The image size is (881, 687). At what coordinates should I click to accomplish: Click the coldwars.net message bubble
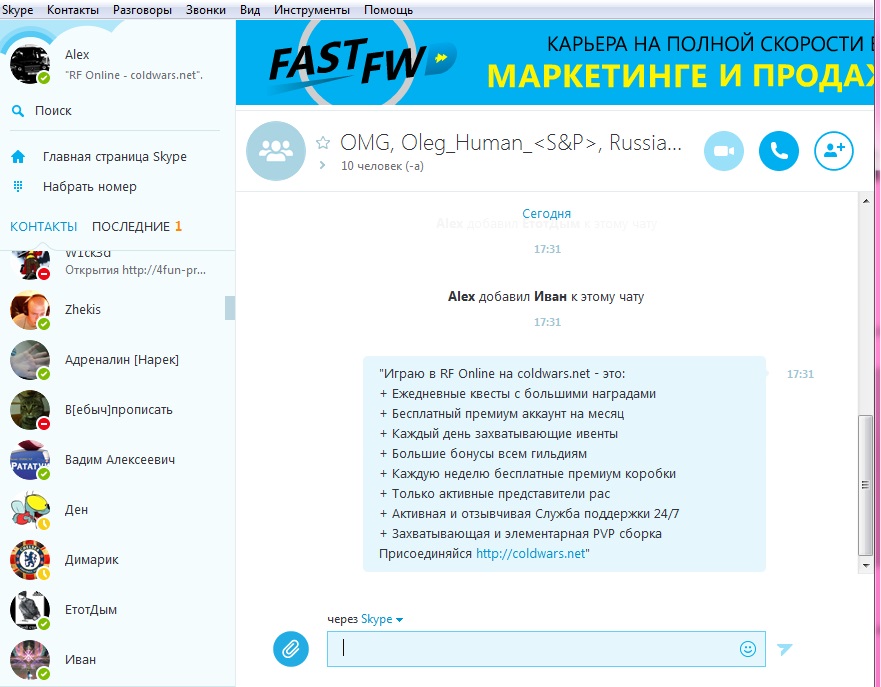(x=564, y=463)
